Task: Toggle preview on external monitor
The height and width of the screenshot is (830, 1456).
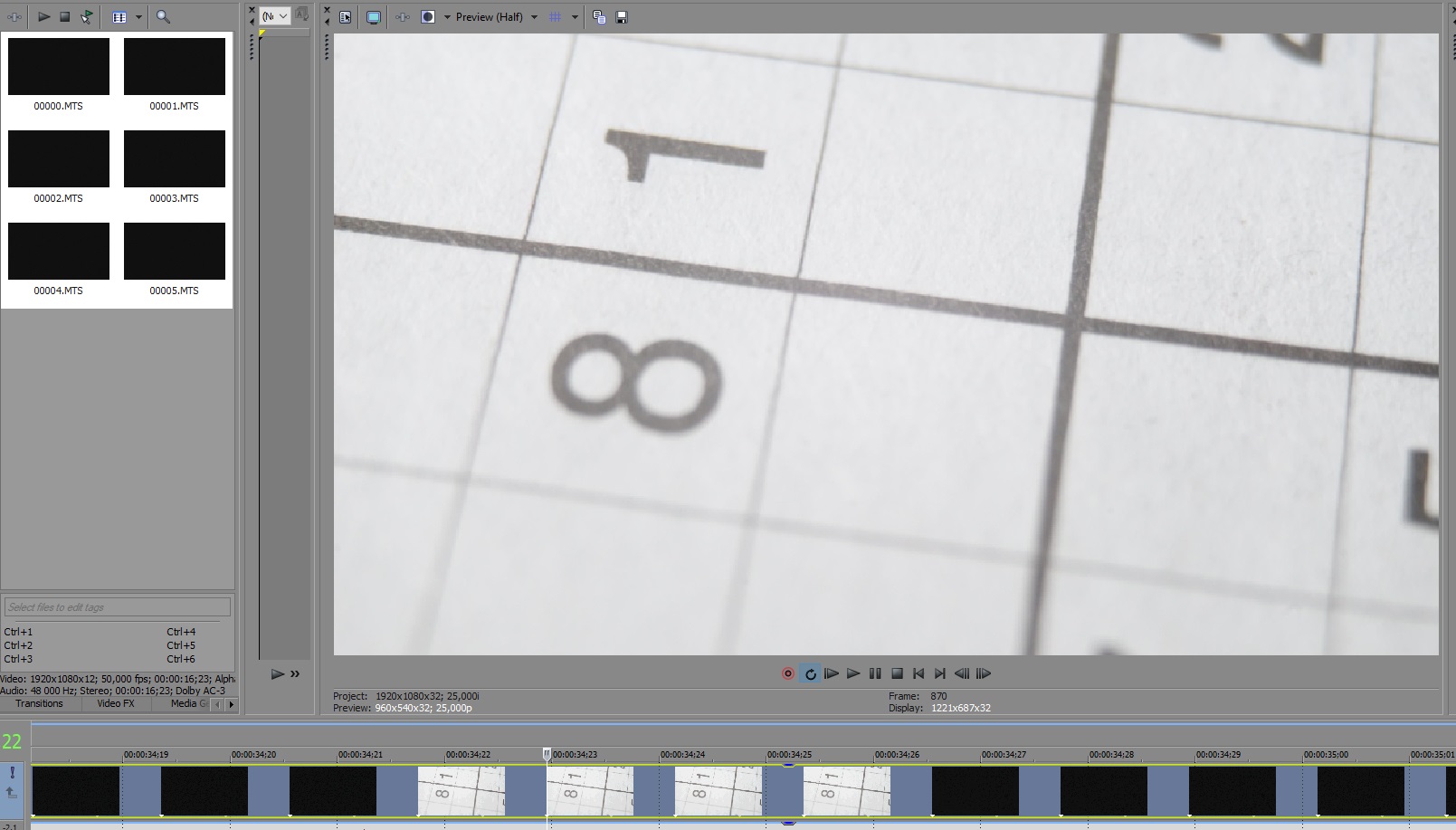Action: tap(373, 17)
